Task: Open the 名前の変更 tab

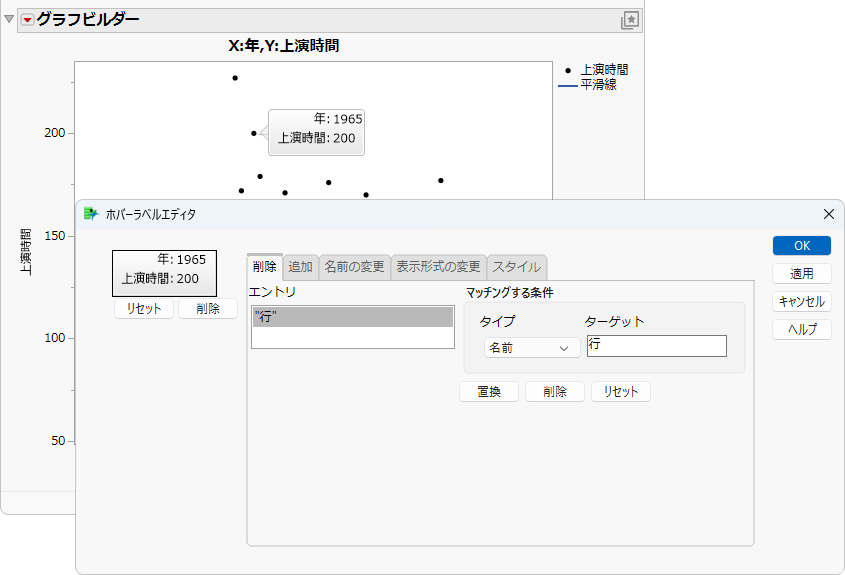Action: pos(354,267)
